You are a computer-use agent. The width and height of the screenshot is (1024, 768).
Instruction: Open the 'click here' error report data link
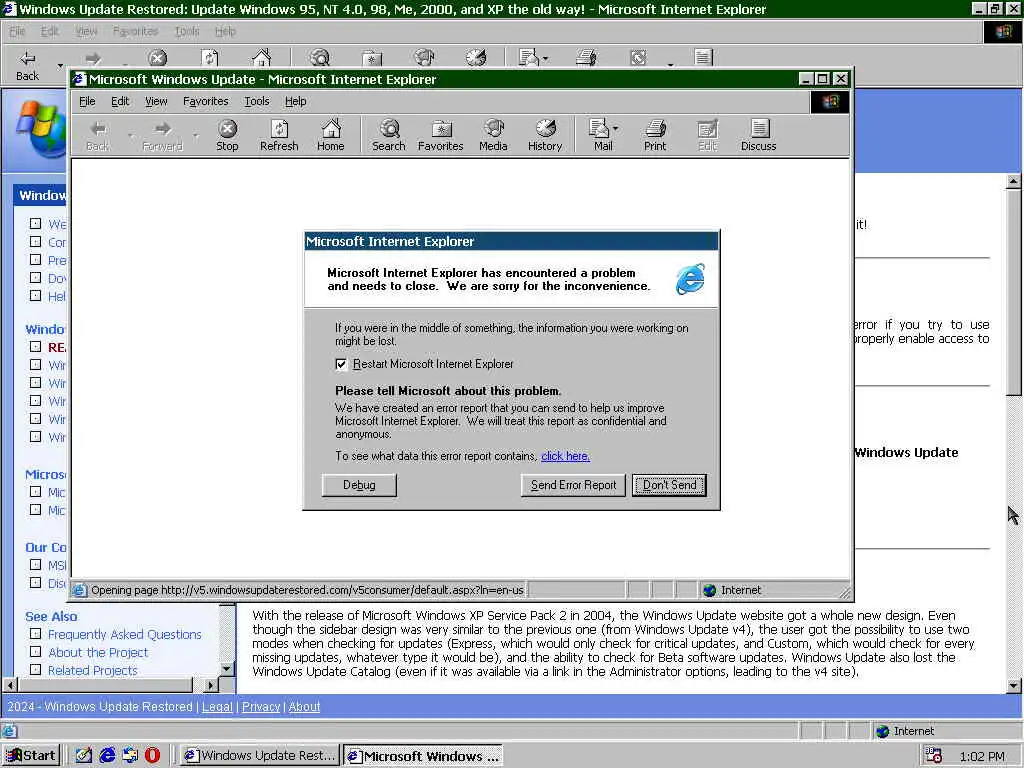point(566,456)
